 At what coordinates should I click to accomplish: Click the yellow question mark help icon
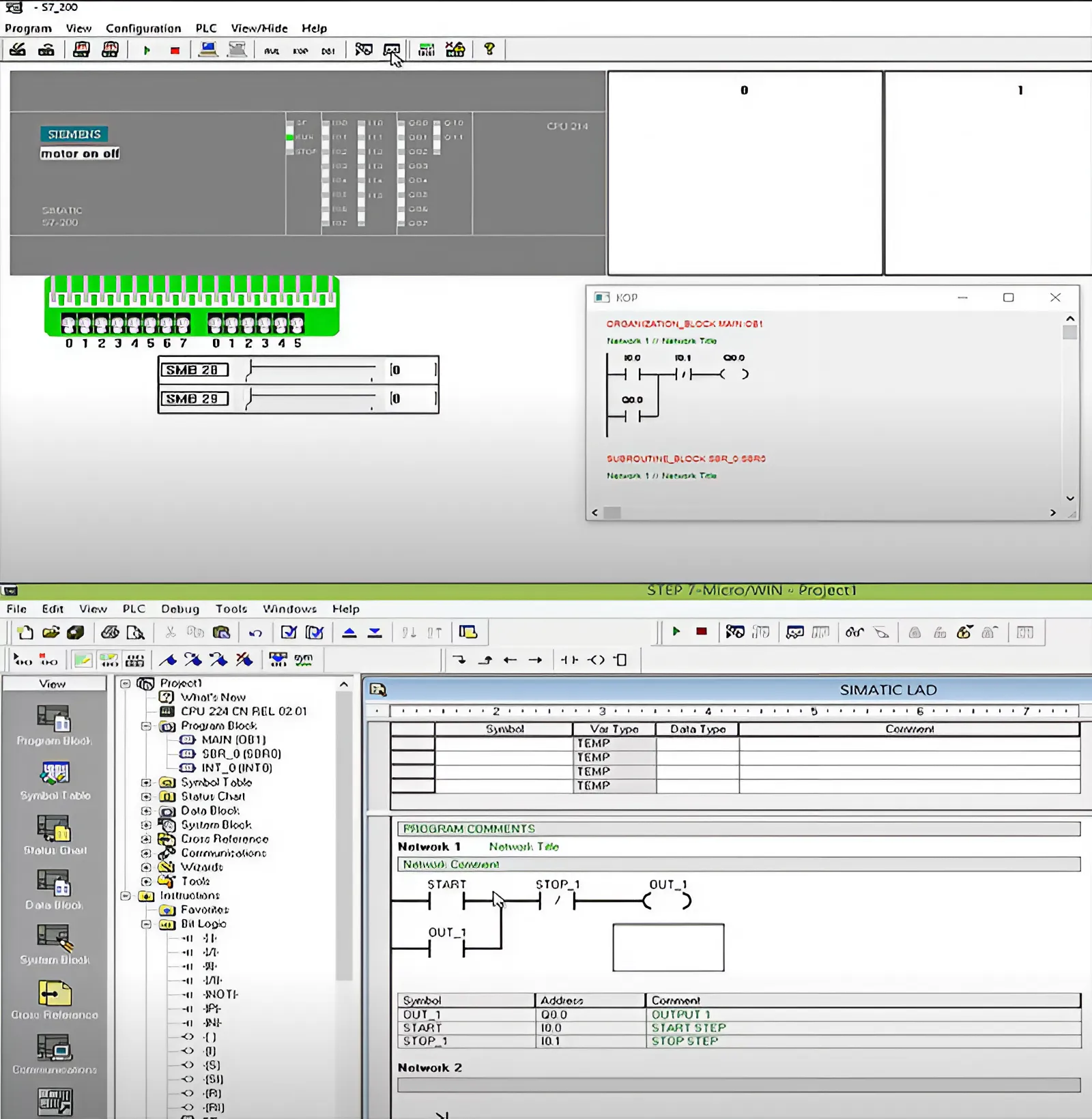coord(489,50)
